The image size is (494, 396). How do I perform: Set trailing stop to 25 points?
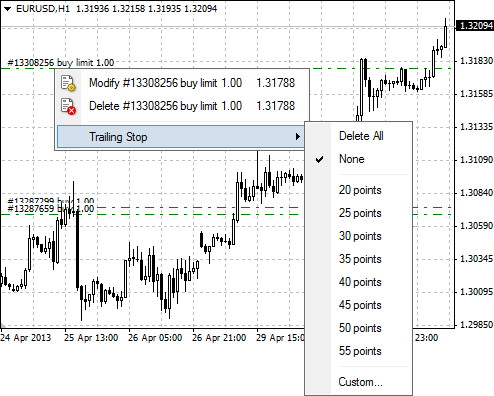point(359,213)
